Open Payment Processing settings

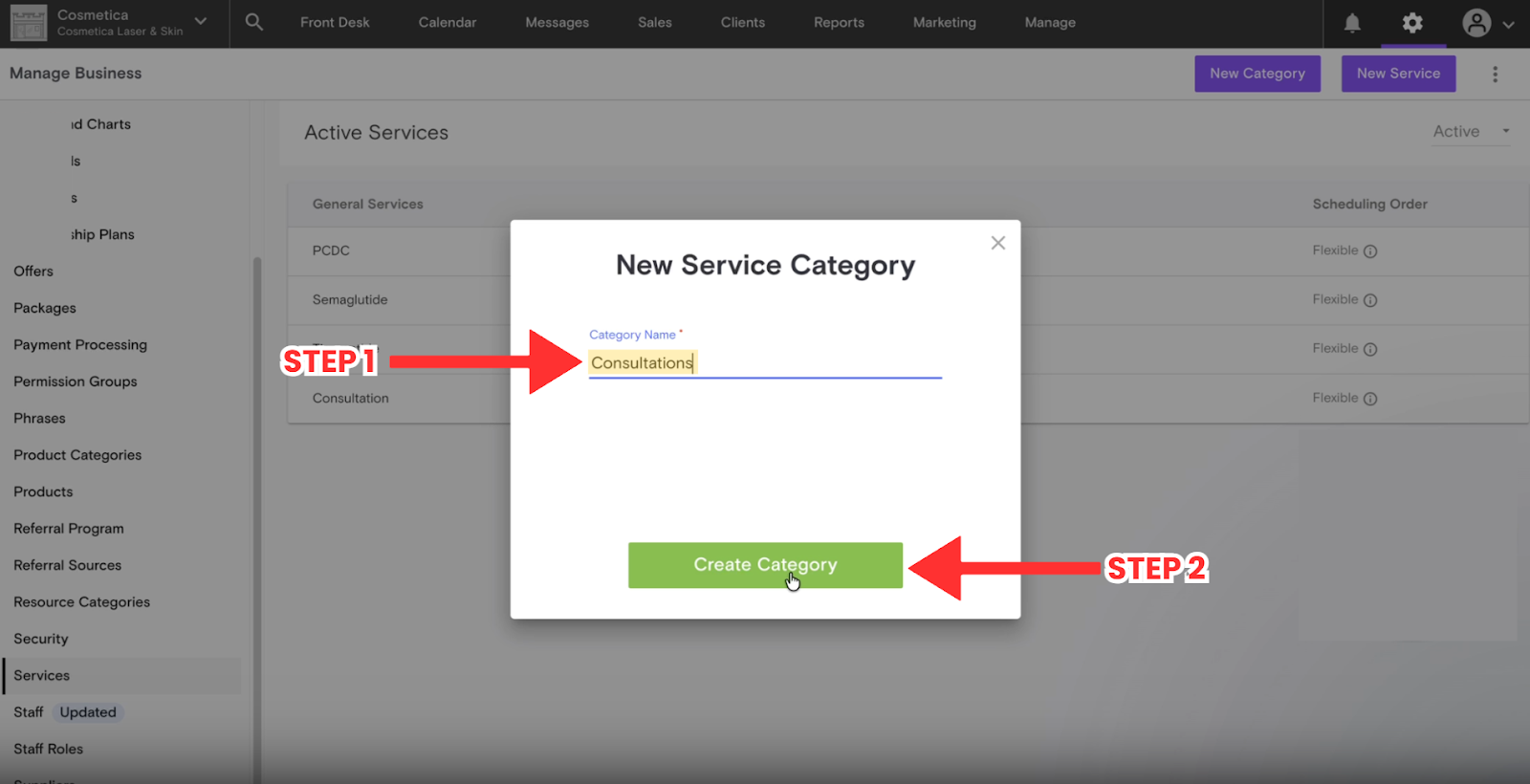(x=80, y=345)
